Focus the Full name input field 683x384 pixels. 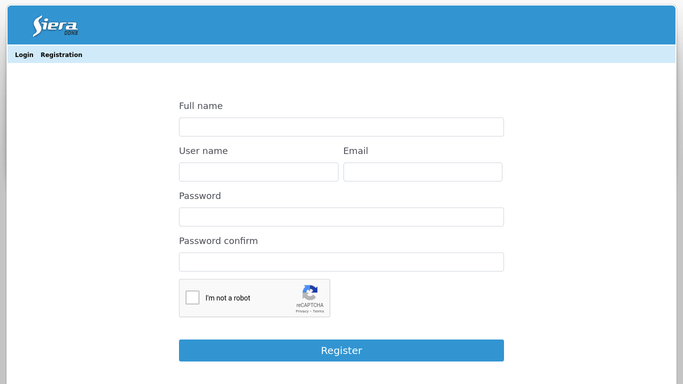pyautogui.click(x=342, y=127)
